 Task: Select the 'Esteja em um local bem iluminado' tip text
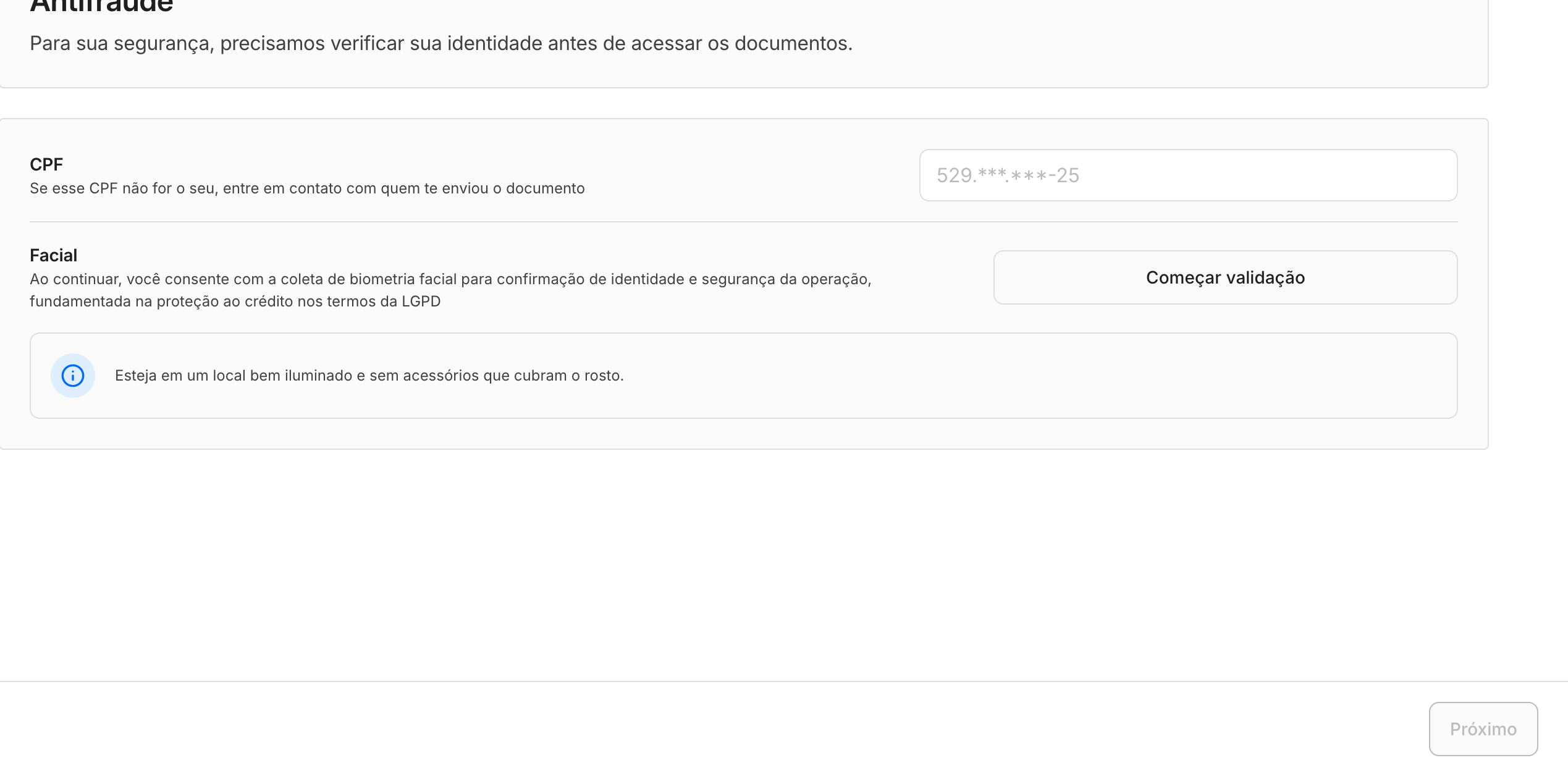(x=369, y=376)
